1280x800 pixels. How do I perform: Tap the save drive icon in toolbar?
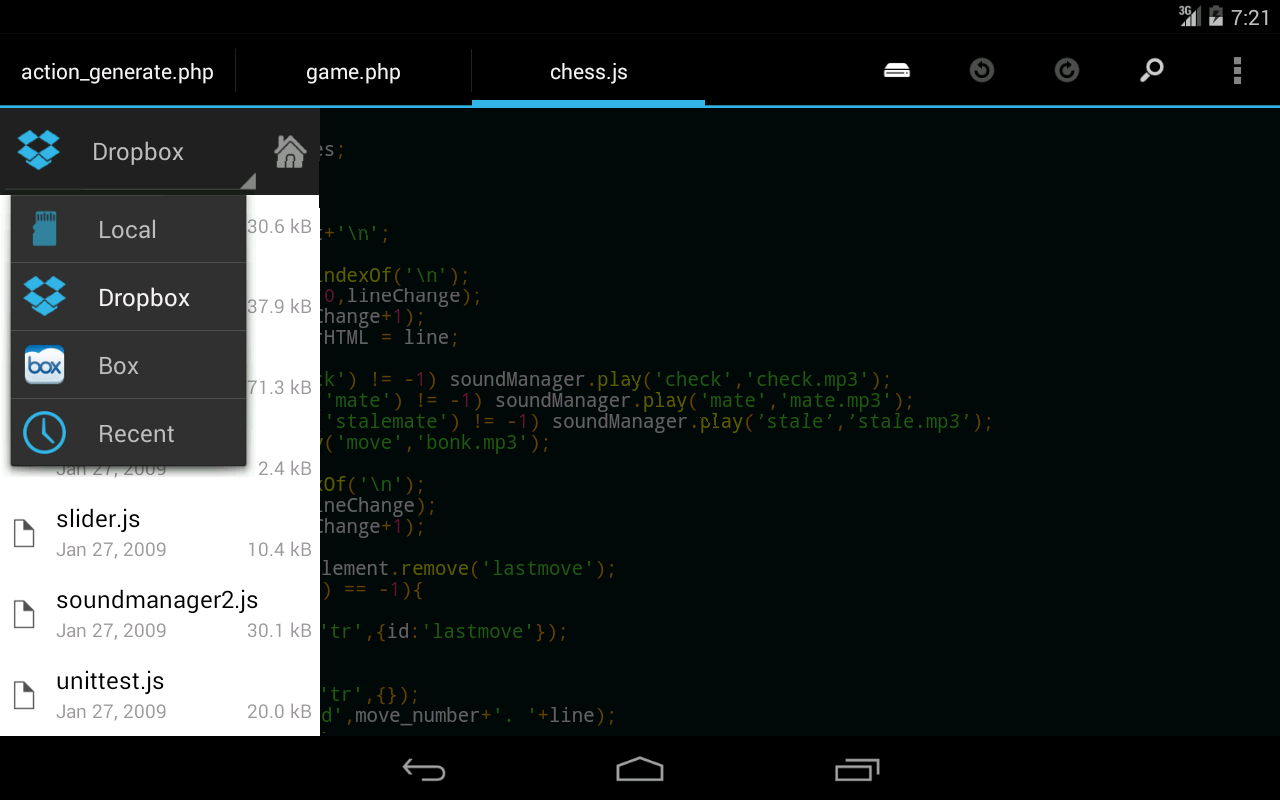897,71
